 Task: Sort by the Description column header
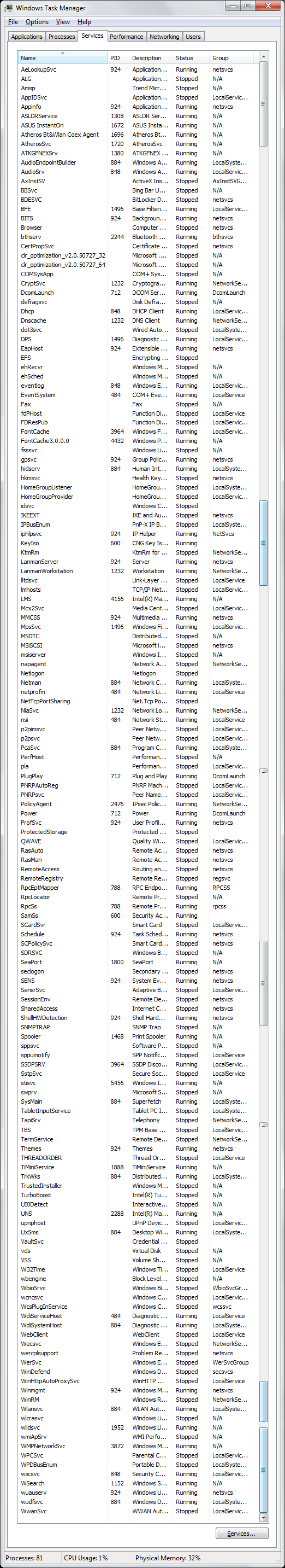pos(151,58)
